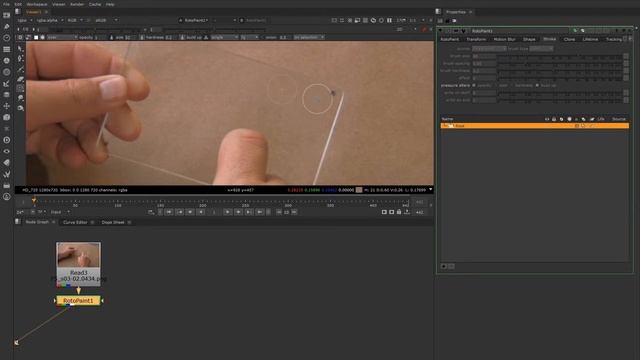The height and width of the screenshot is (360, 640).
Task: Toggle the hardness pressure checkbox
Action: 512,85
